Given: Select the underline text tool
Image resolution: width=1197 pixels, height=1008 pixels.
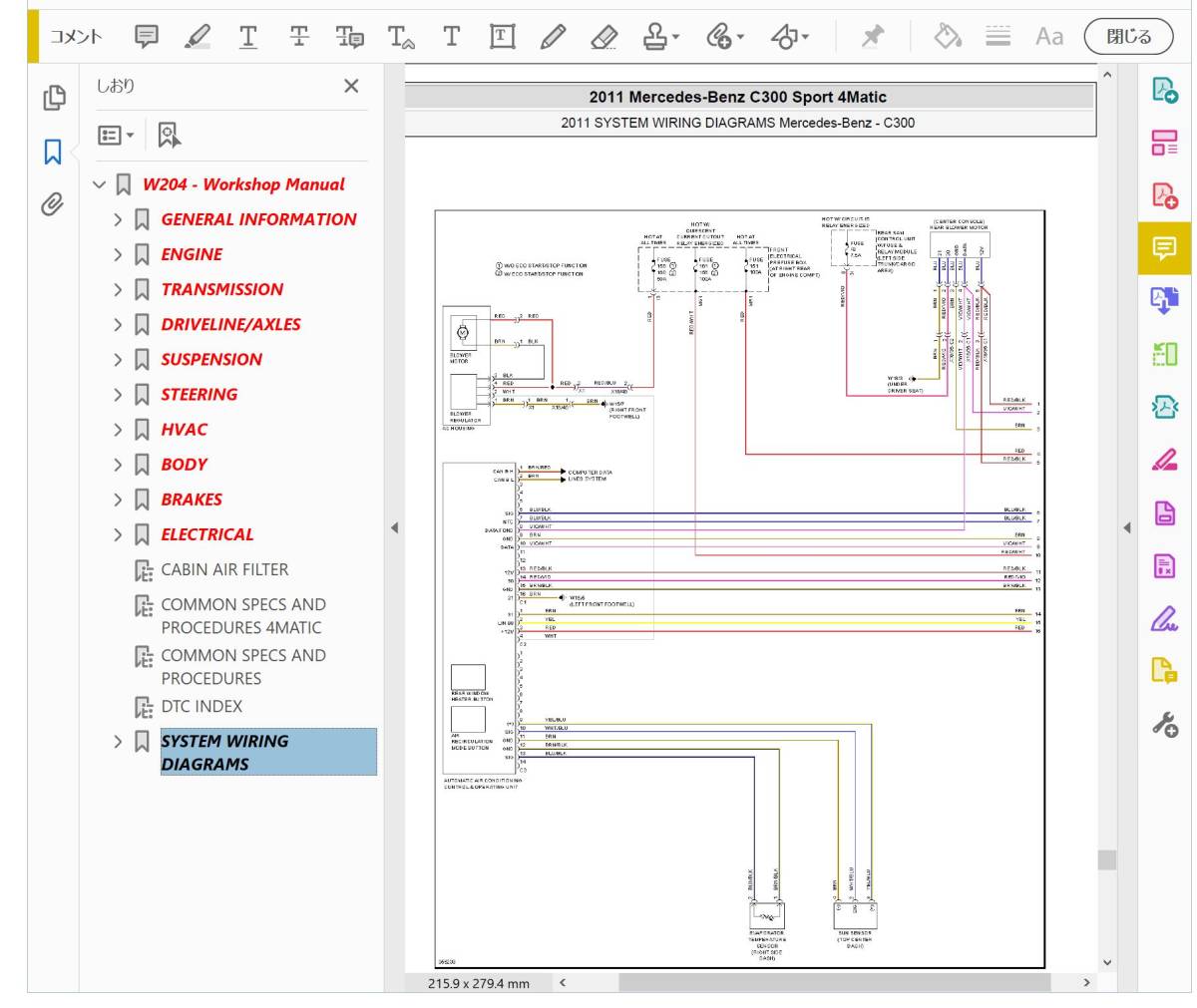Looking at the screenshot, I should [248, 37].
